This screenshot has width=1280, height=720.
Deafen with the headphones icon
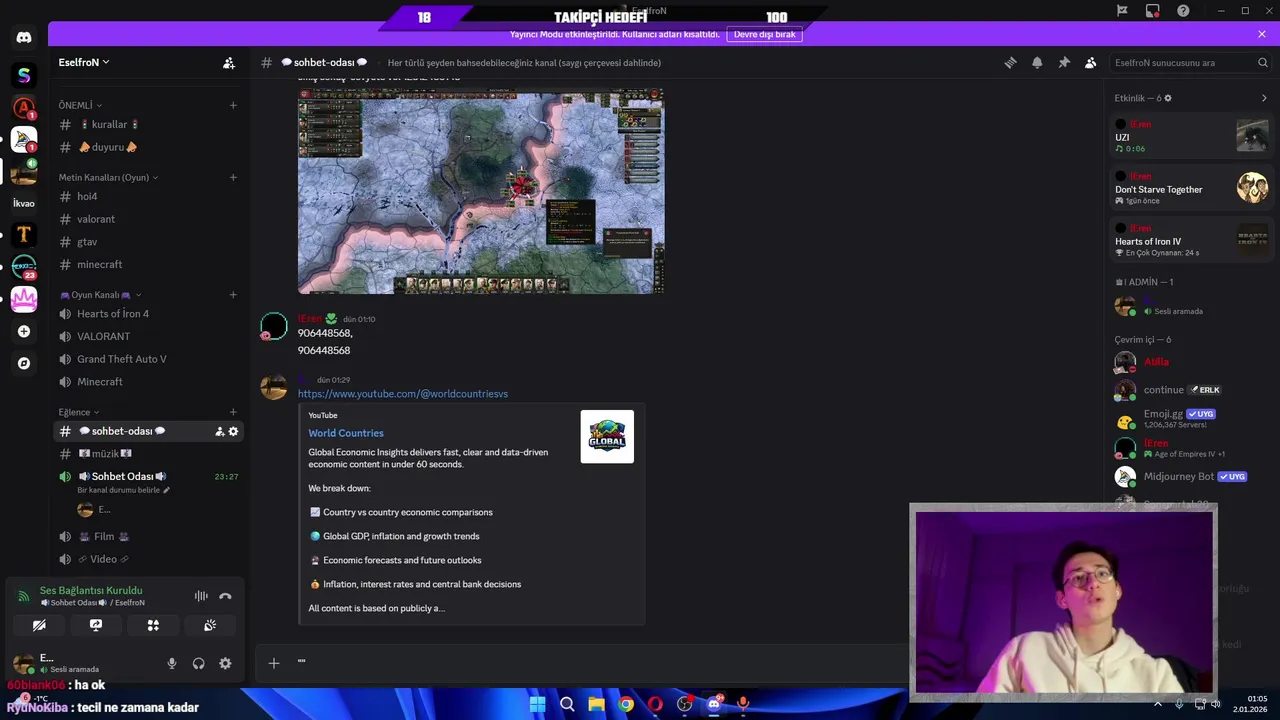[198, 663]
